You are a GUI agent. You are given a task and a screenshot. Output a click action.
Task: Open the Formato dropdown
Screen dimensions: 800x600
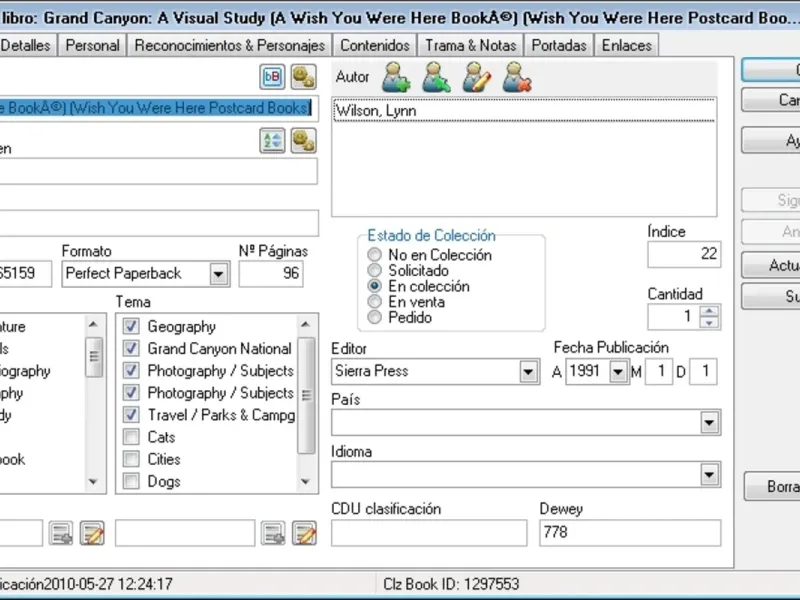218,274
